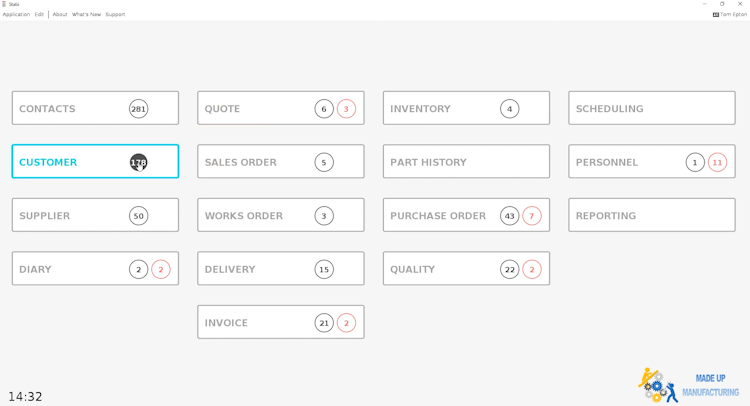Click the About menu item

pyautogui.click(x=60, y=15)
